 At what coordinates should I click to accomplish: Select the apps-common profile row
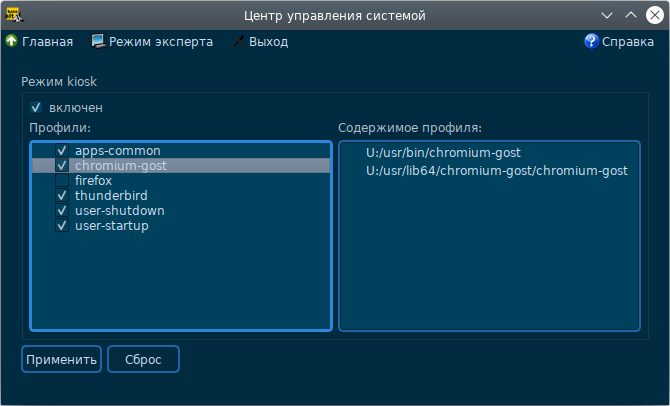point(181,150)
